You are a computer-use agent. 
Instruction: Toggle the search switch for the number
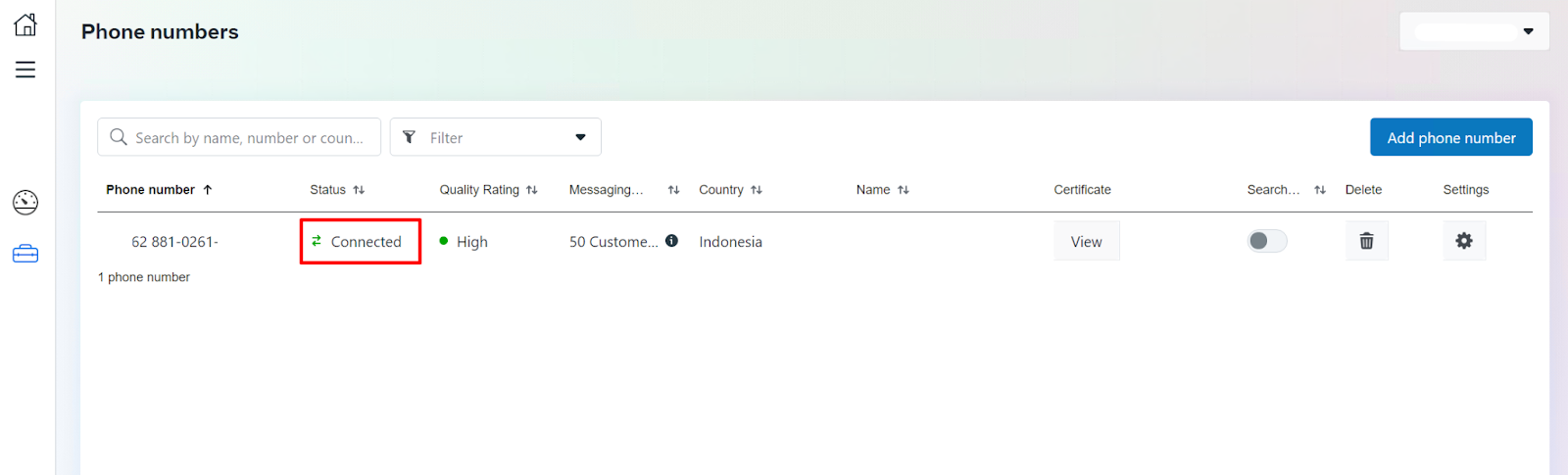[x=1267, y=241]
